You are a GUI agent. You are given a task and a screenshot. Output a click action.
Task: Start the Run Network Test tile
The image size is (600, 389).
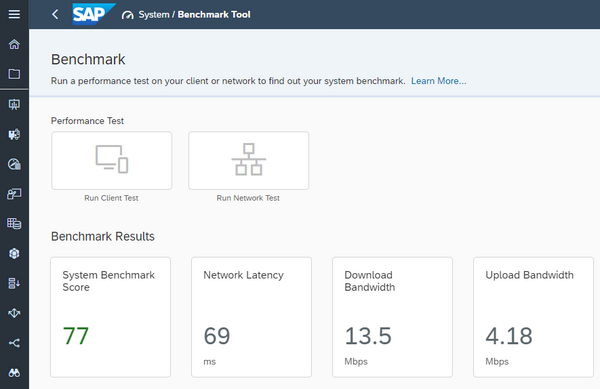249,161
